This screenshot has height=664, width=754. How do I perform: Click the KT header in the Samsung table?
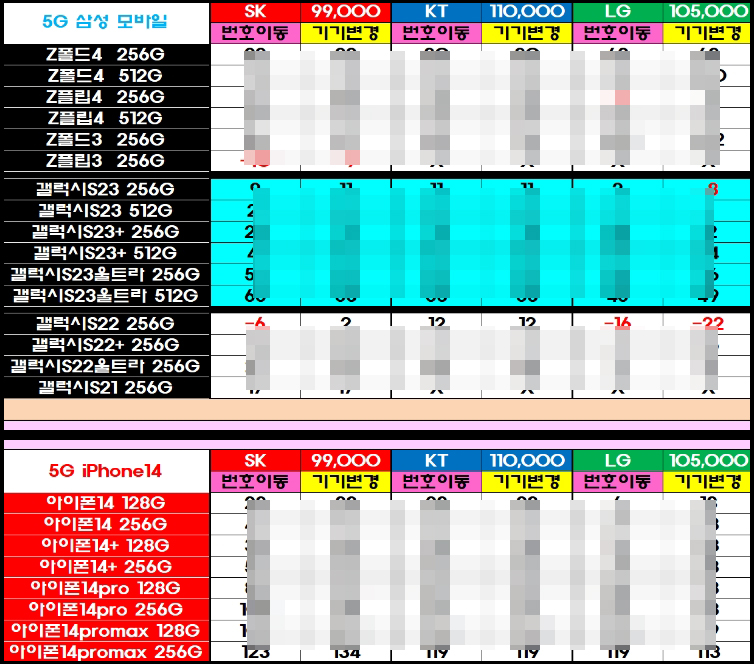(436, 12)
